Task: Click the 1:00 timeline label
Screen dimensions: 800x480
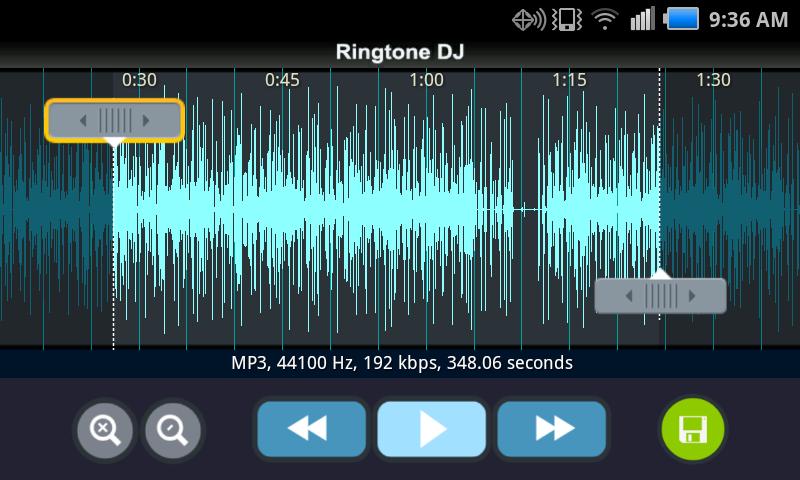Action: coord(427,80)
